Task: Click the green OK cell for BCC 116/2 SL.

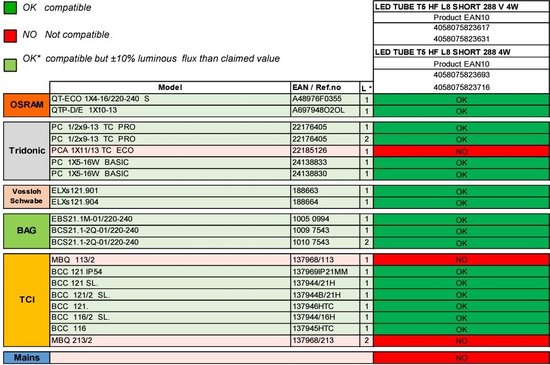Action: pyautogui.click(x=462, y=318)
